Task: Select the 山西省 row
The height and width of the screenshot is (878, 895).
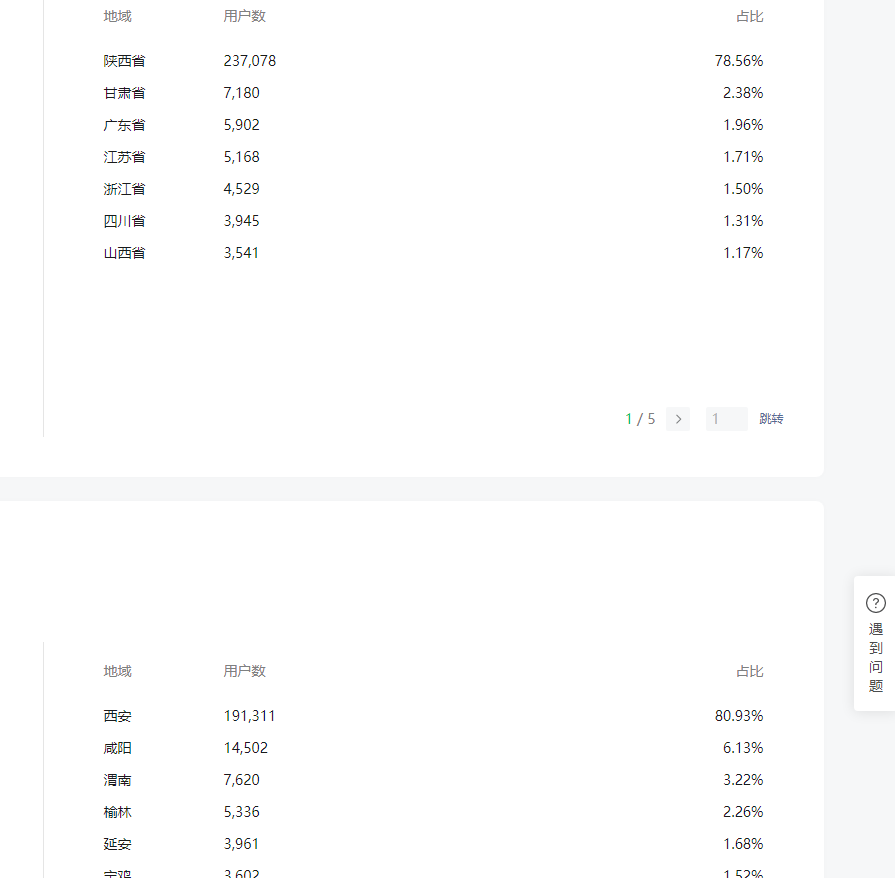Action: tap(433, 253)
